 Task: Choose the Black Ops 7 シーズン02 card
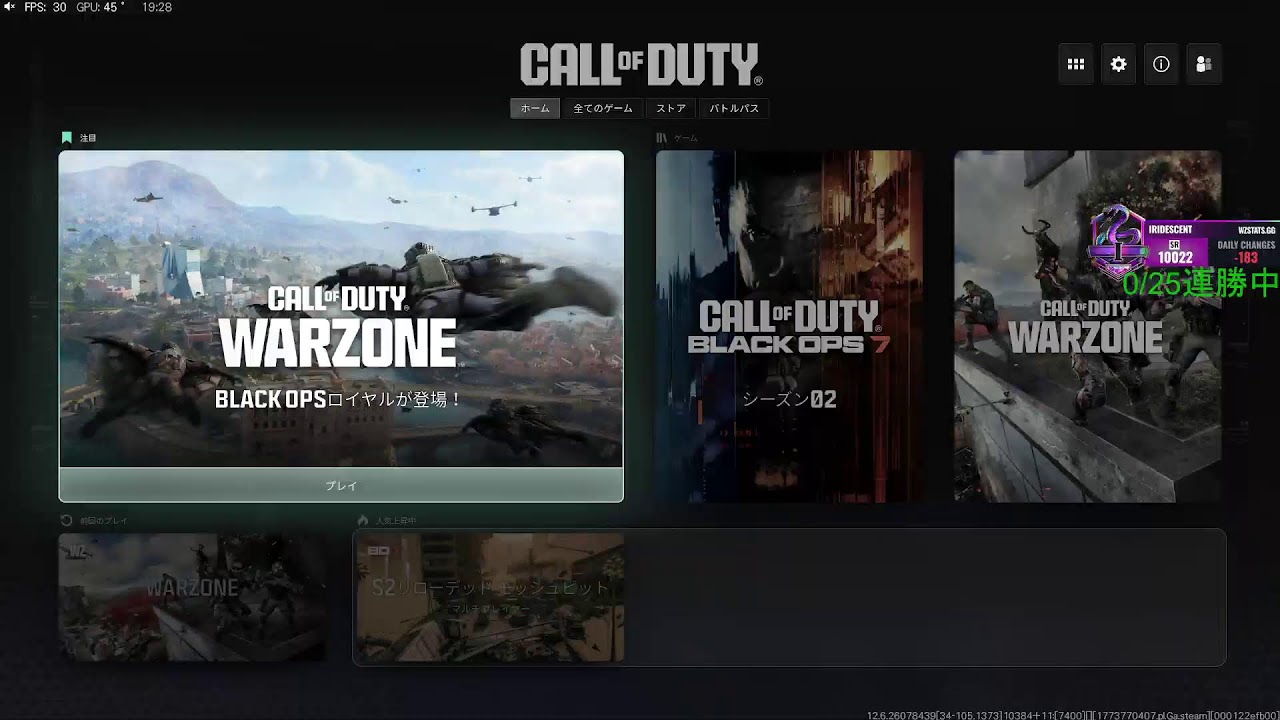pyautogui.click(x=789, y=326)
